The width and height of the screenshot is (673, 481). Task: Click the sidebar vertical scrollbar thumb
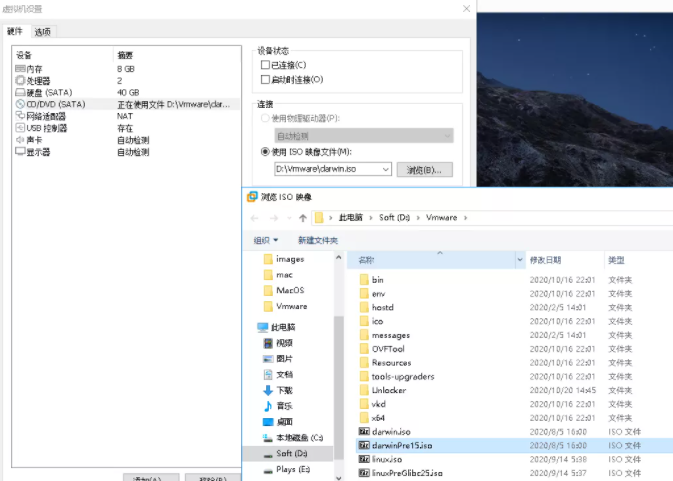[x=339, y=386]
